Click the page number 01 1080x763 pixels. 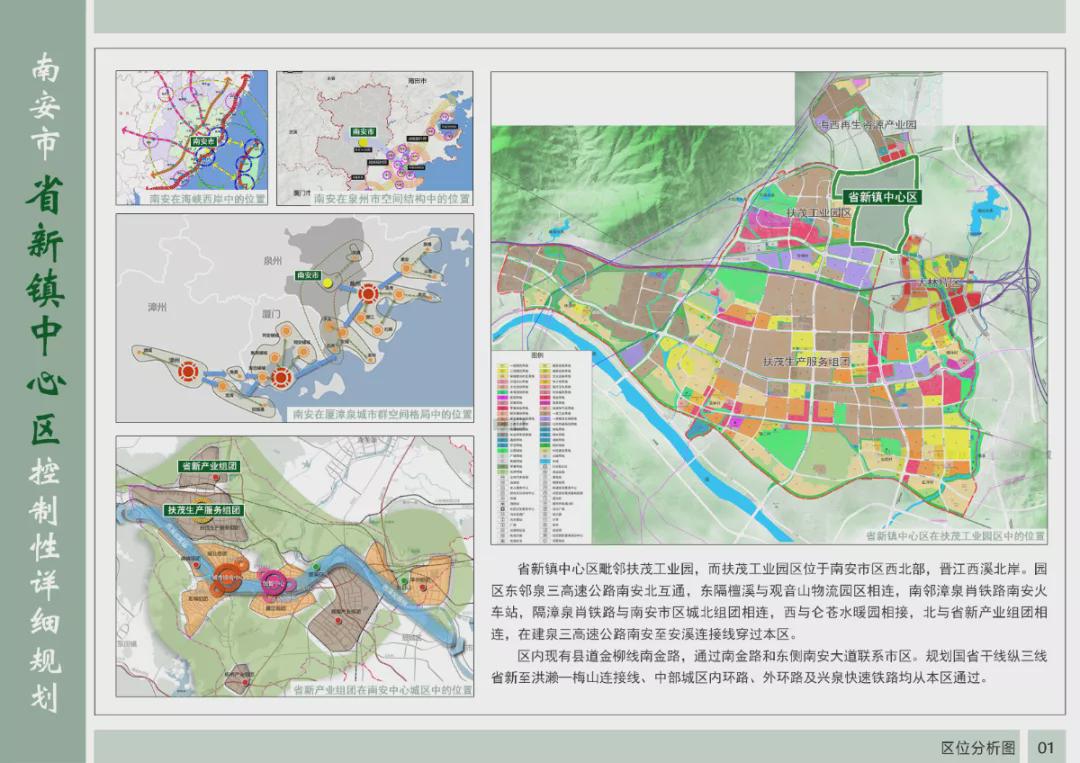(x=1046, y=746)
